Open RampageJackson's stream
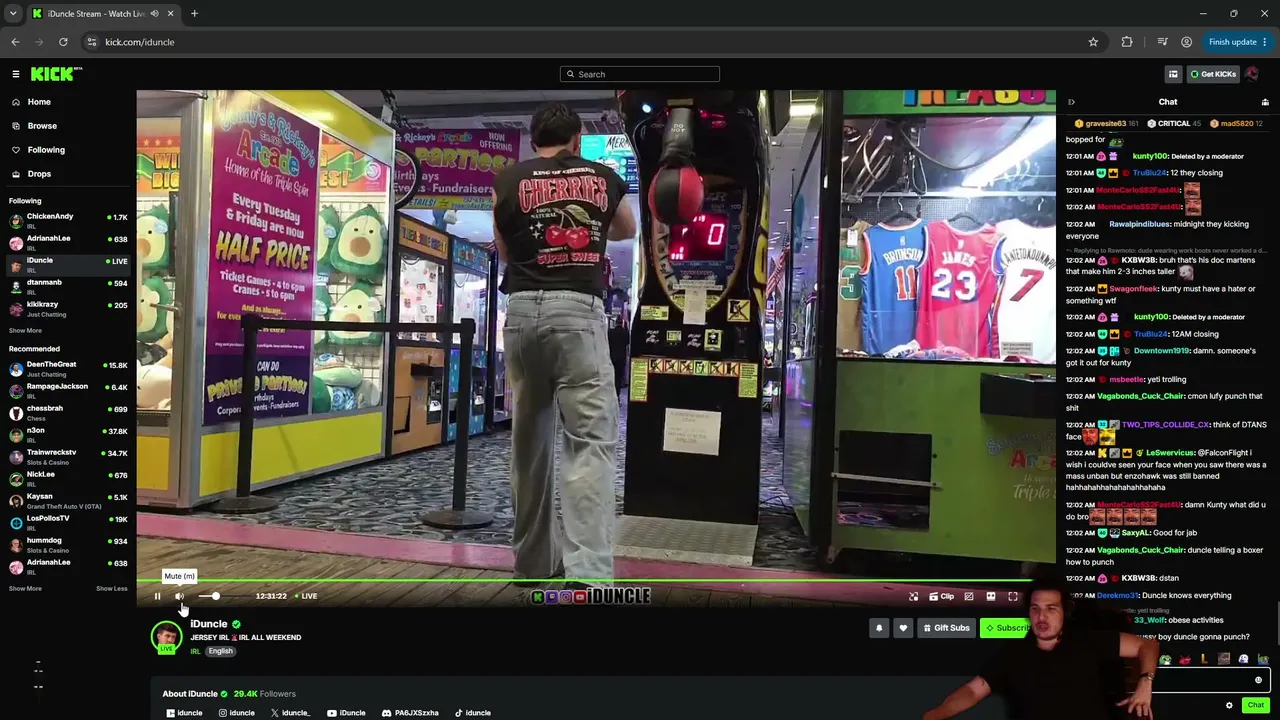Viewport: 1280px width, 720px height. [68, 390]
